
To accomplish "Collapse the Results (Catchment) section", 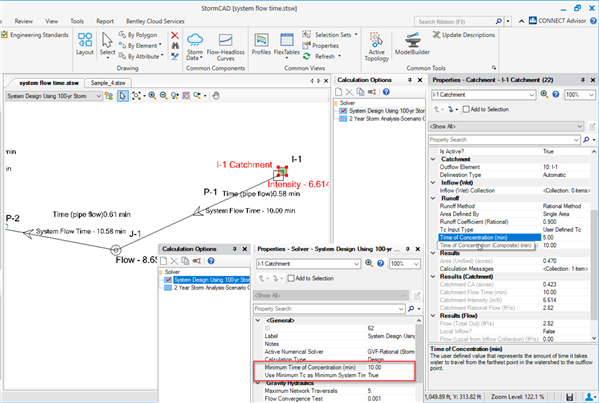I will click(433, 277).
